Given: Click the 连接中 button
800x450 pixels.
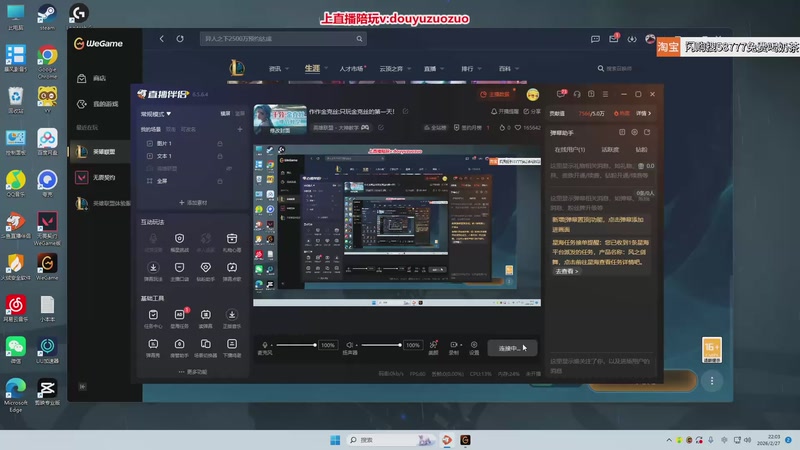Looking at the screenshot, I should pos(512,348).
